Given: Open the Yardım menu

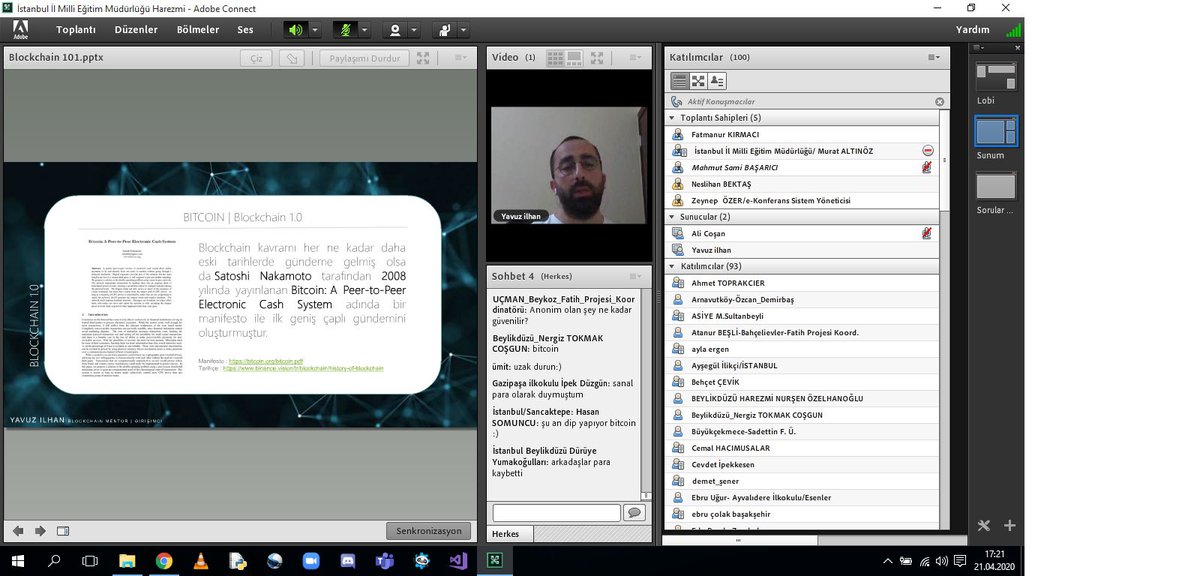Looking at the screenshot, I should click(x=973, y=30).
